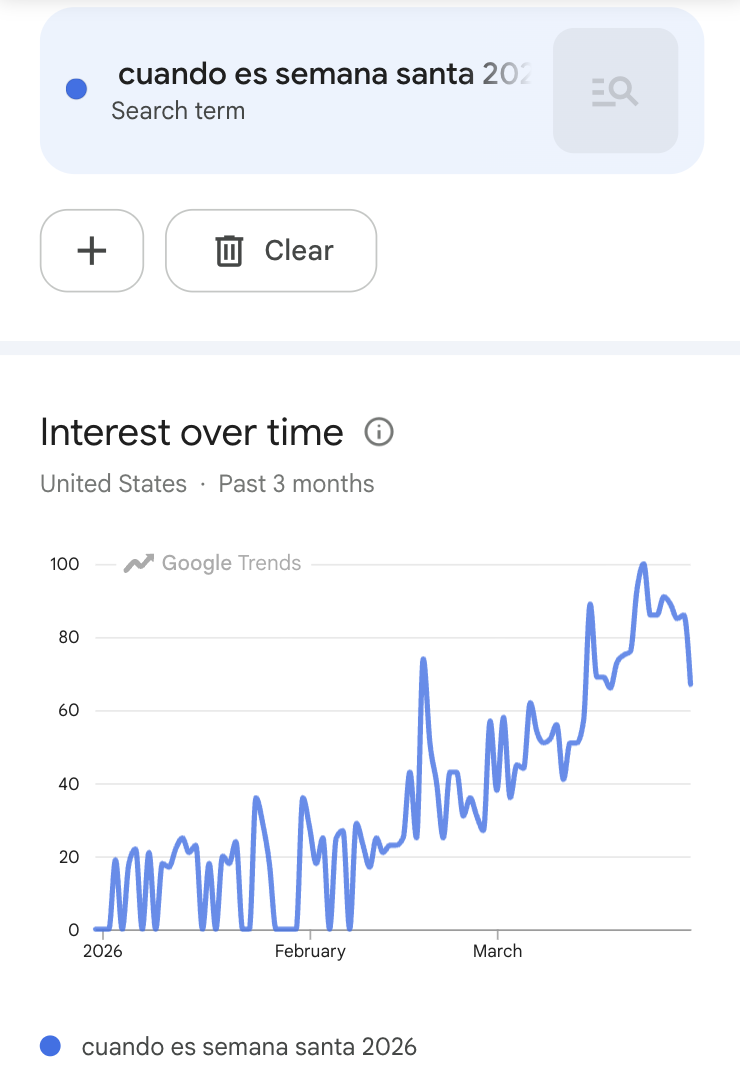Open the United States region selector
This screenshot has width=740, height=1072.
tap(113, 484)
